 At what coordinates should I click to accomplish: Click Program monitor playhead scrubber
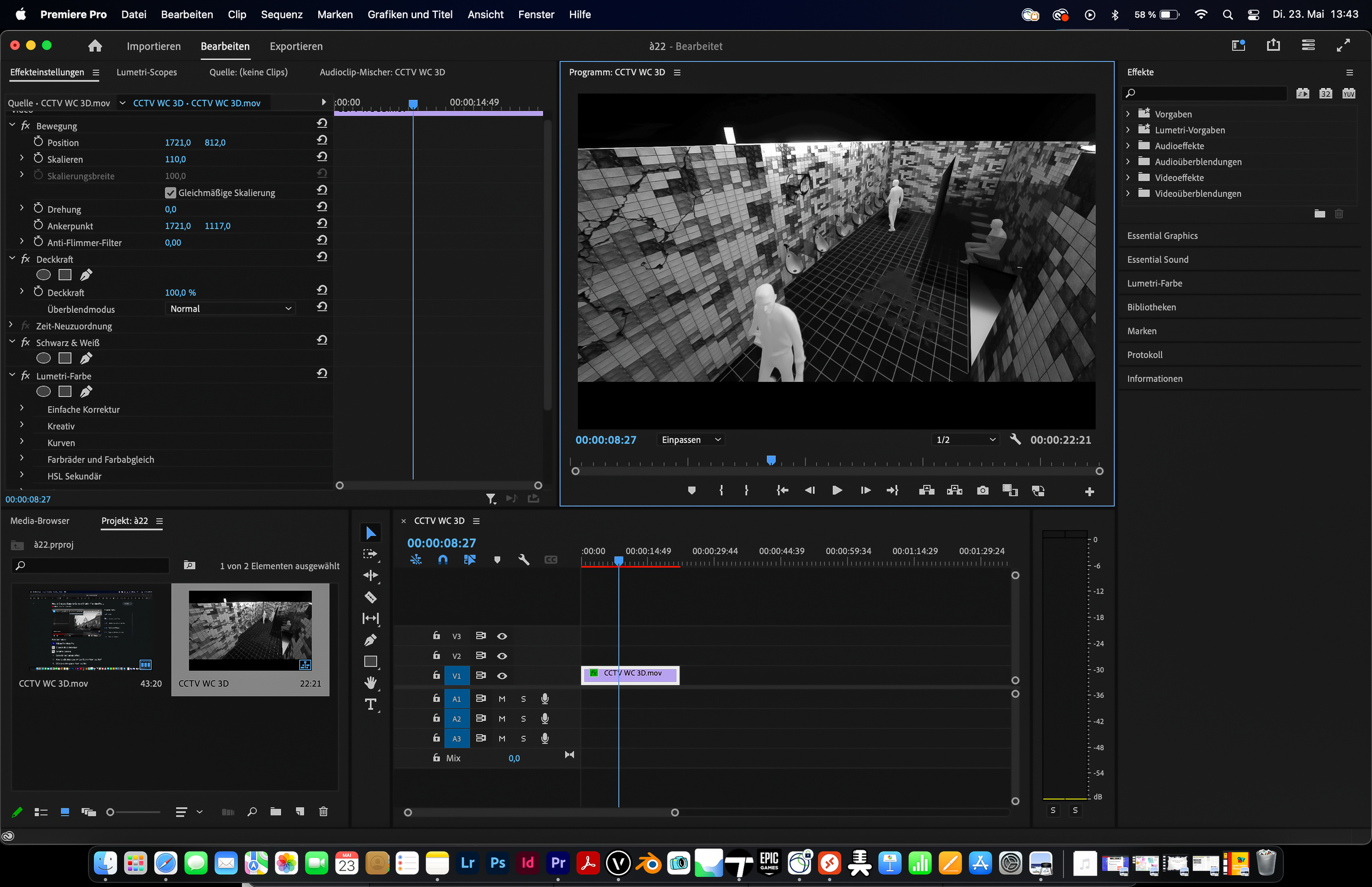pyautogui.click(x=771, y=460)
